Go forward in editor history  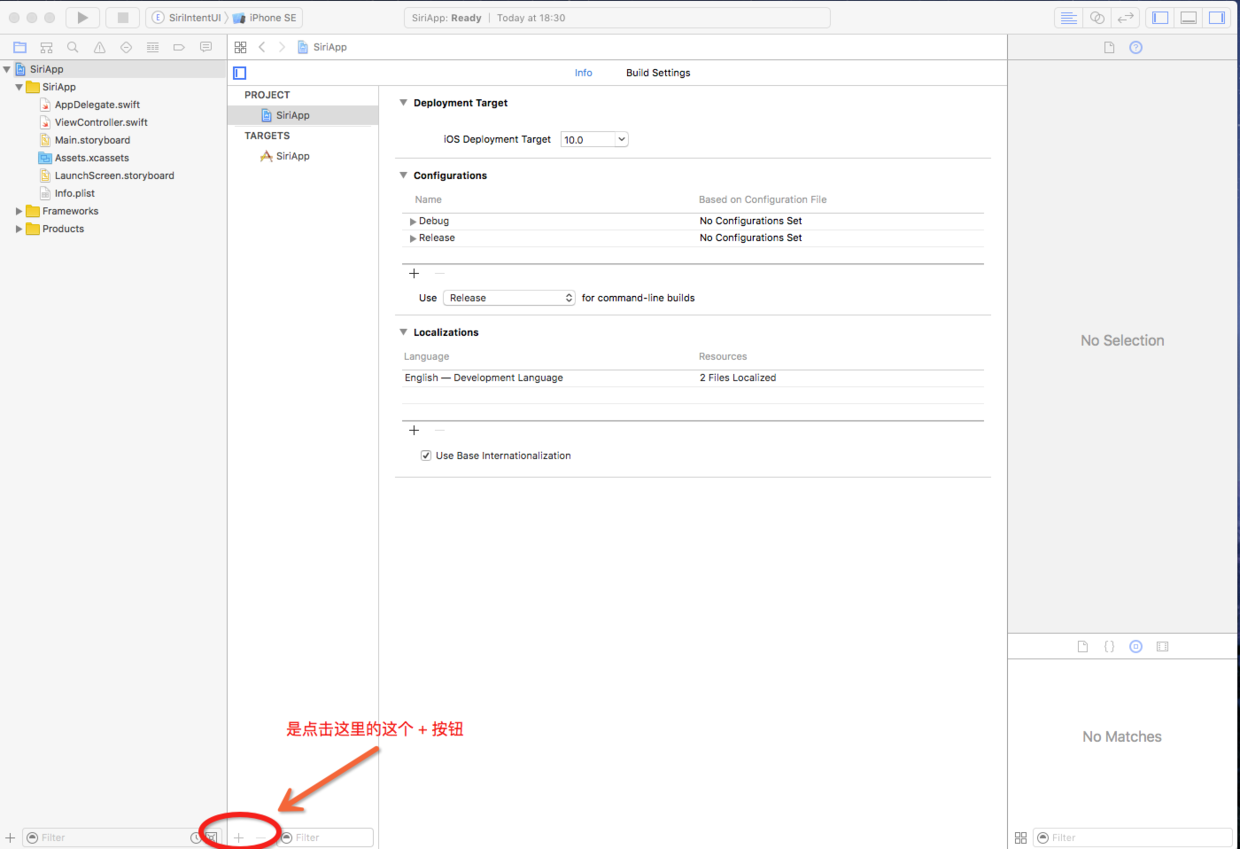pyautogui.click(x=282, y=47)
